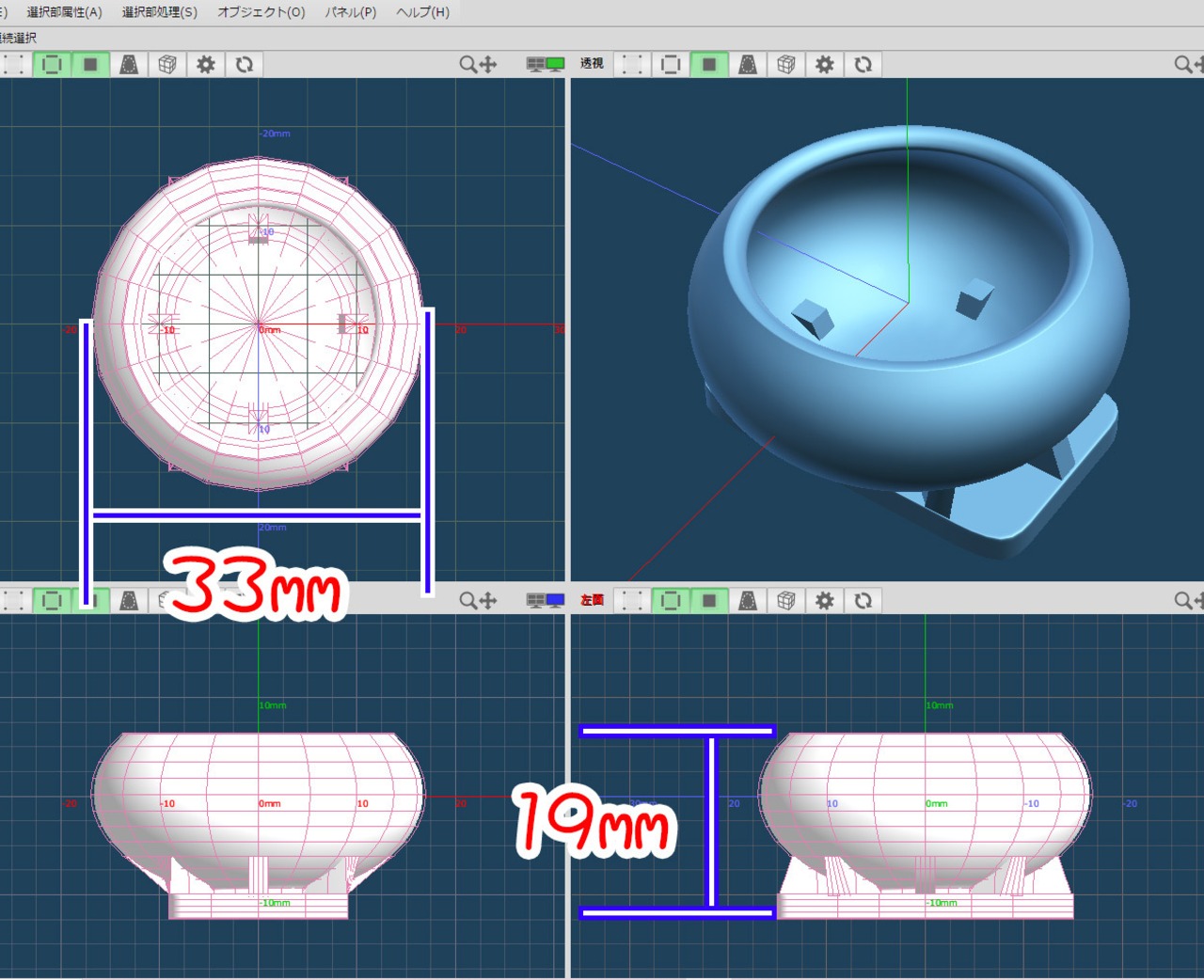Click the reset-rotation arrows icon in 透視 viewport
Screen dimensions: 1204x980
pyautogui.click(x=863, y=64)
